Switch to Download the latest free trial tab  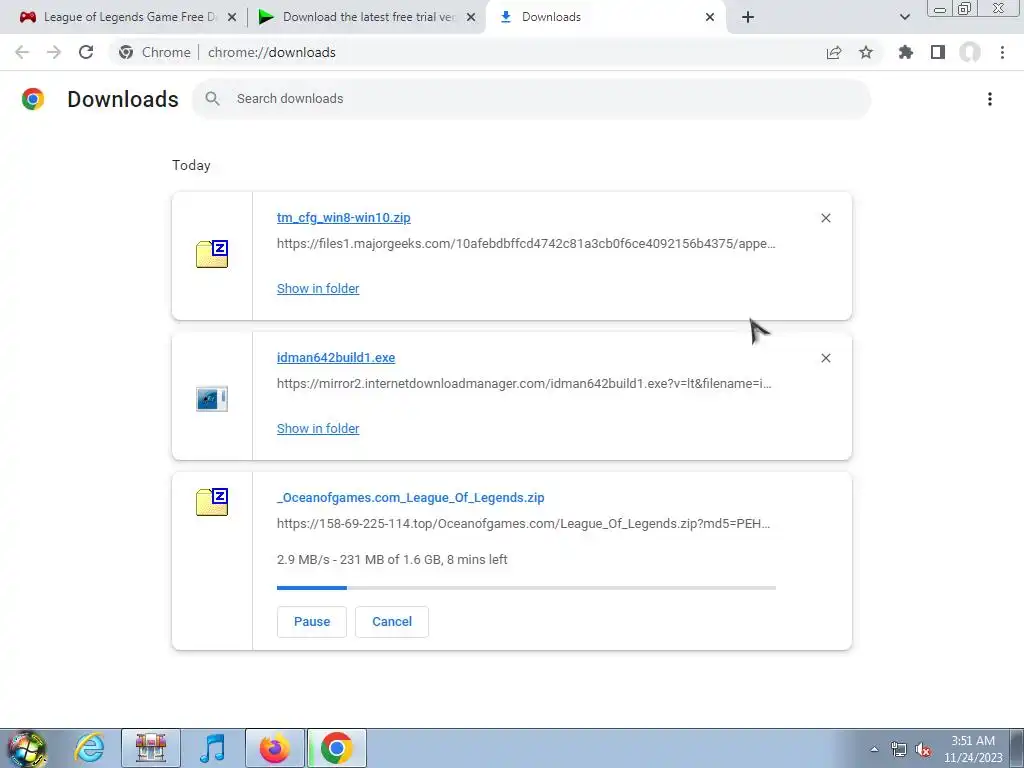tap(367, 17)
